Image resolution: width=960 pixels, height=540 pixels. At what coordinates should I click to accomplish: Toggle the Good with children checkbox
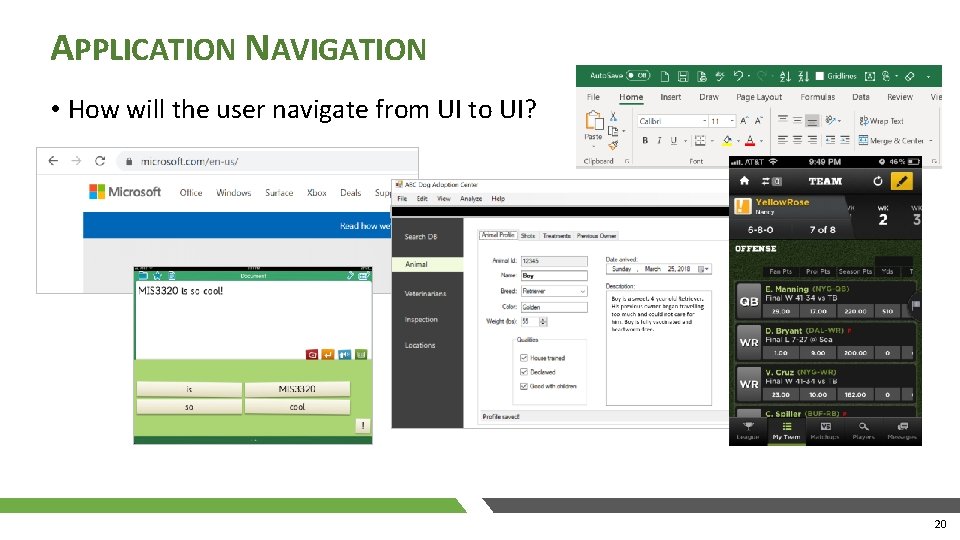[x=523, y=386]
